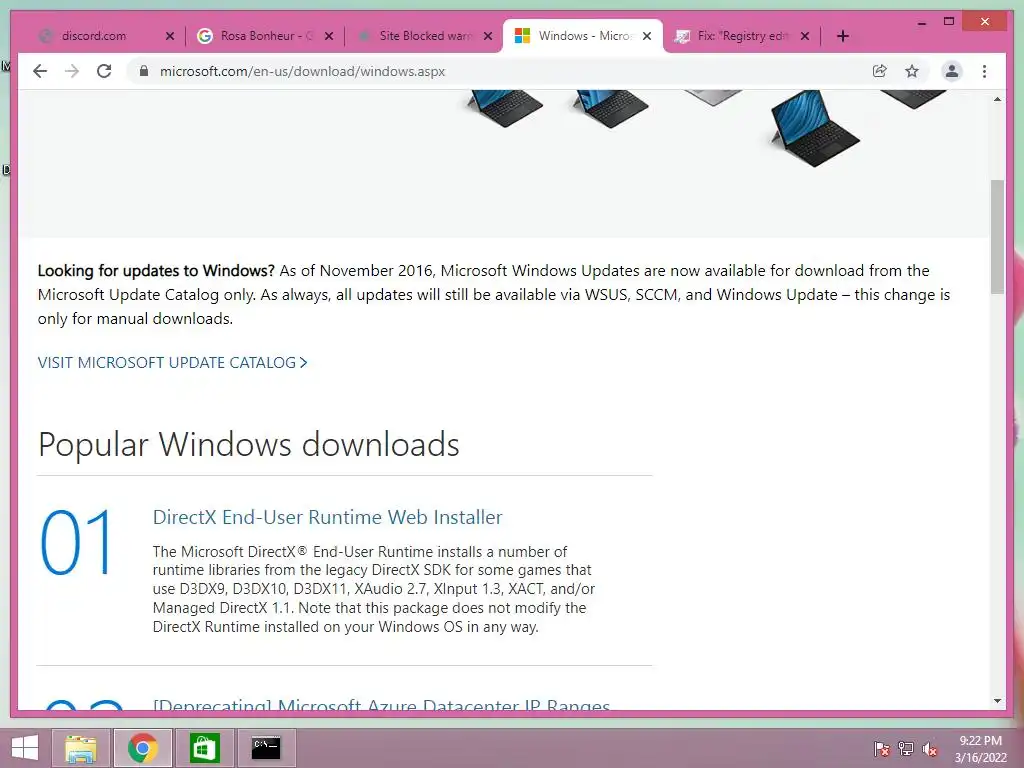This screenshot has height=768, width=1024.
Task: Click the scrollbar up arrow
Action: [x=997, y=100]
